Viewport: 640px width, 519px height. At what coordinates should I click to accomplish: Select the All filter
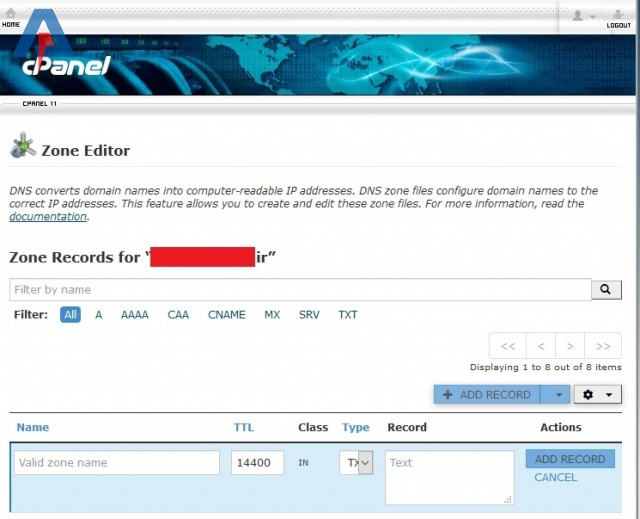[70, 315]
